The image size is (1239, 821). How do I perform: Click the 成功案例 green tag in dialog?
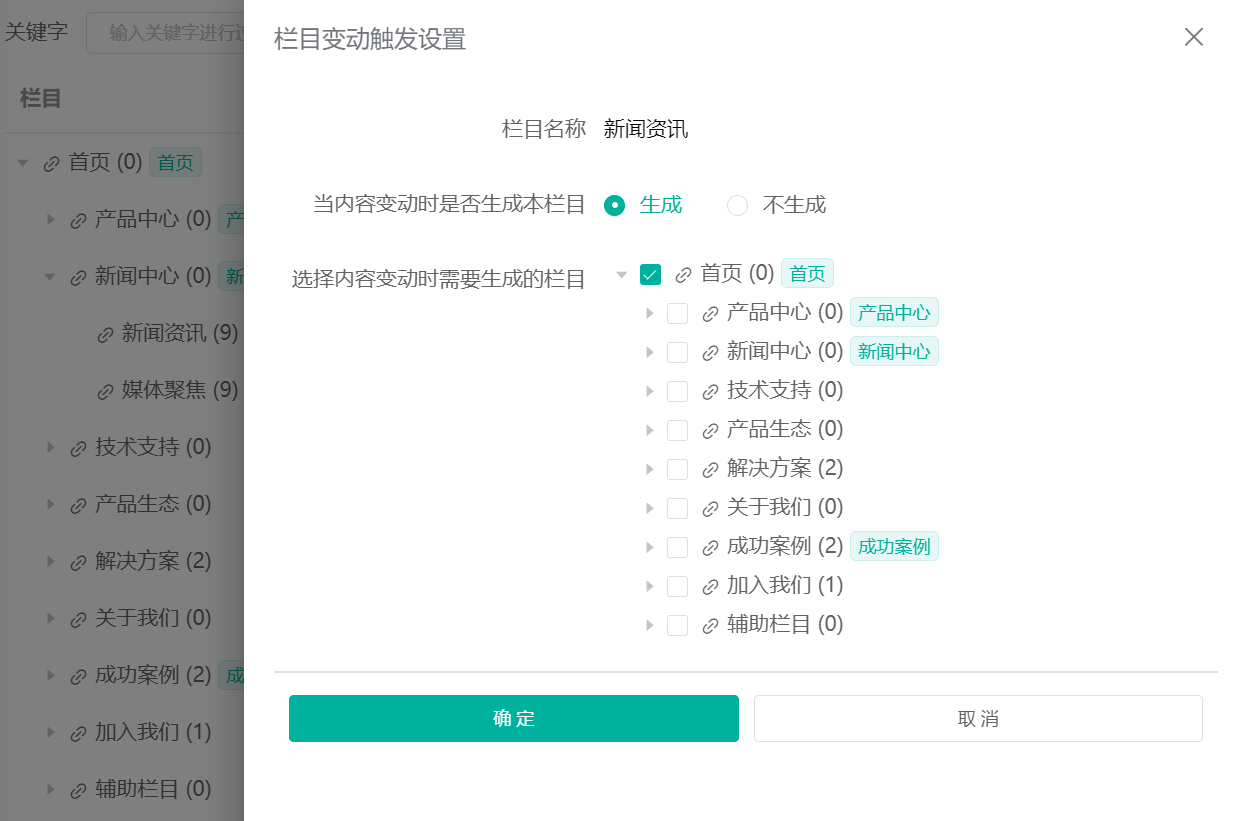[x=894, y=546]
